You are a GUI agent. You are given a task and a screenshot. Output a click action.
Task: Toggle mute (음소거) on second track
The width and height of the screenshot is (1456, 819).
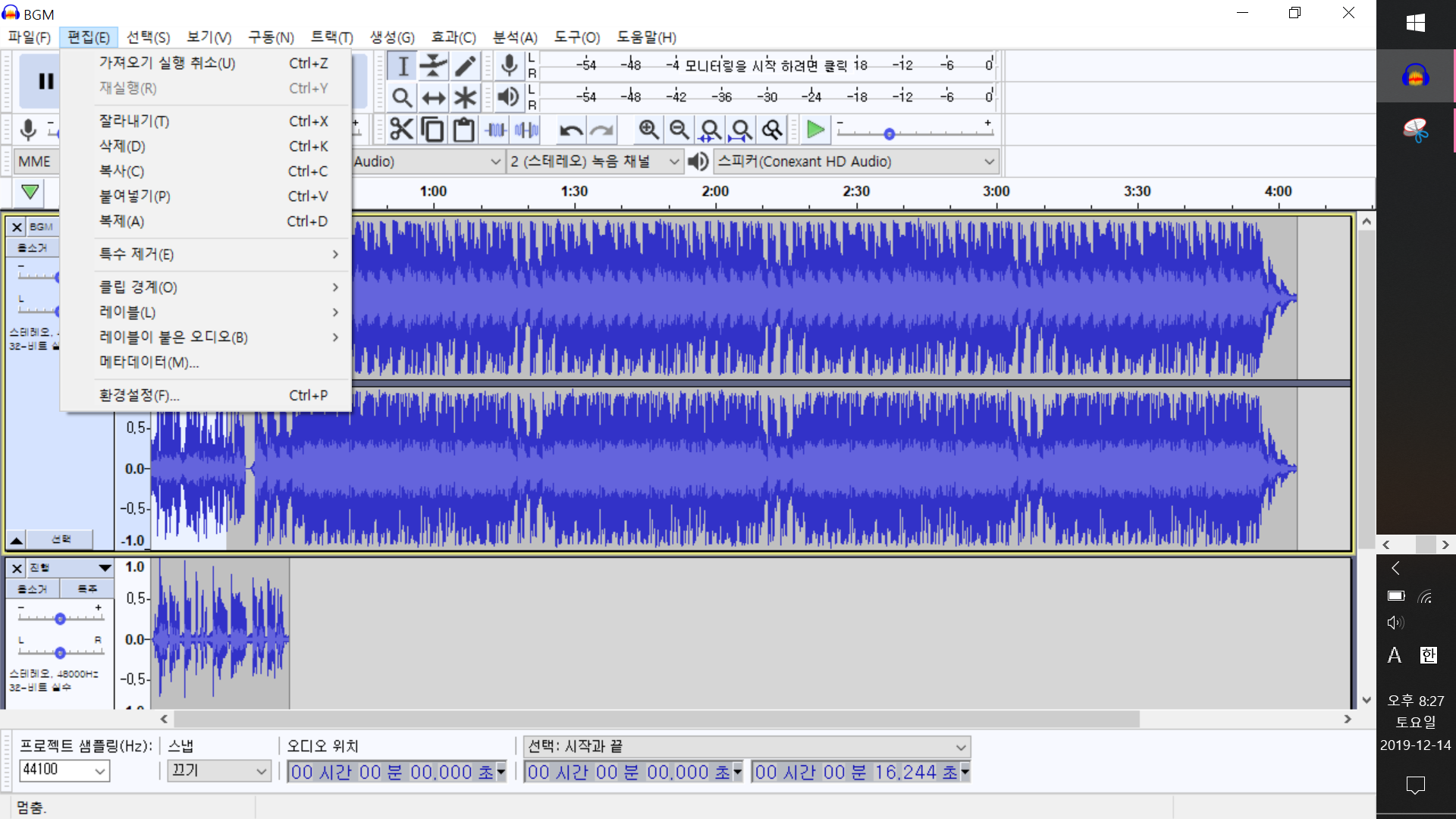(x=33, y=588)
